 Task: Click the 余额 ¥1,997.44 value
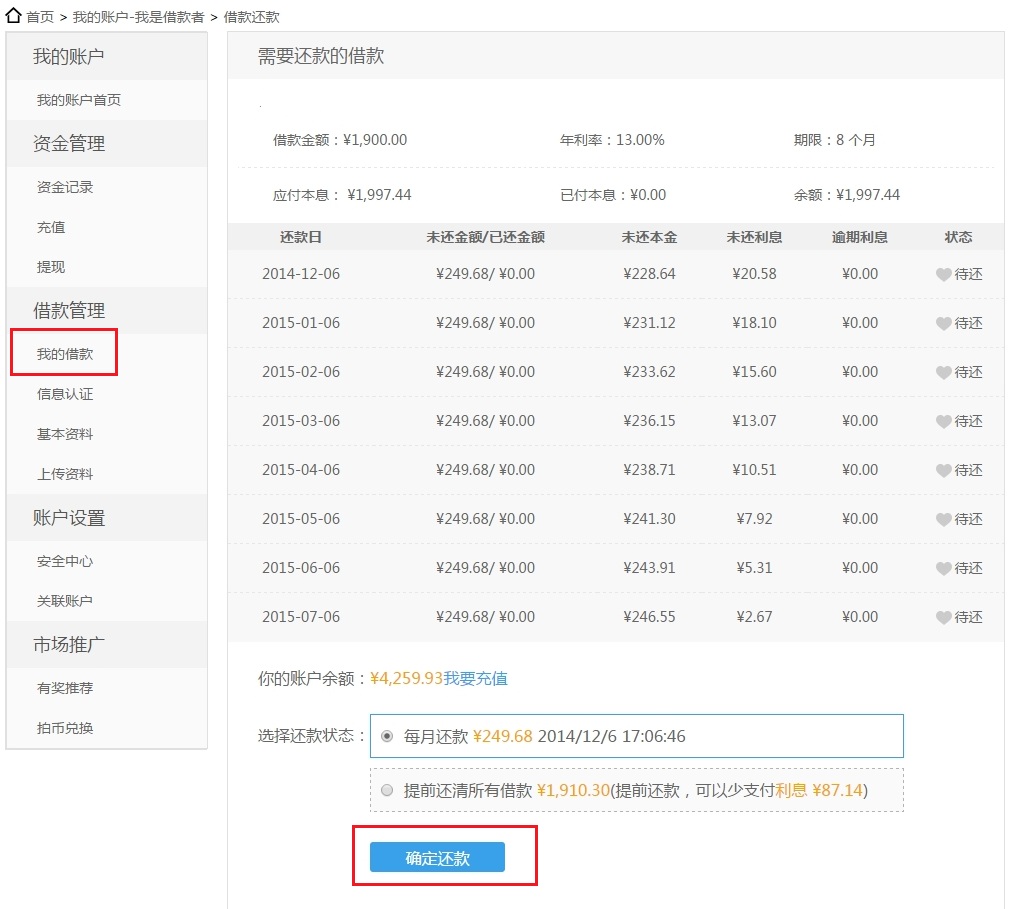click(x=868, y=195)
